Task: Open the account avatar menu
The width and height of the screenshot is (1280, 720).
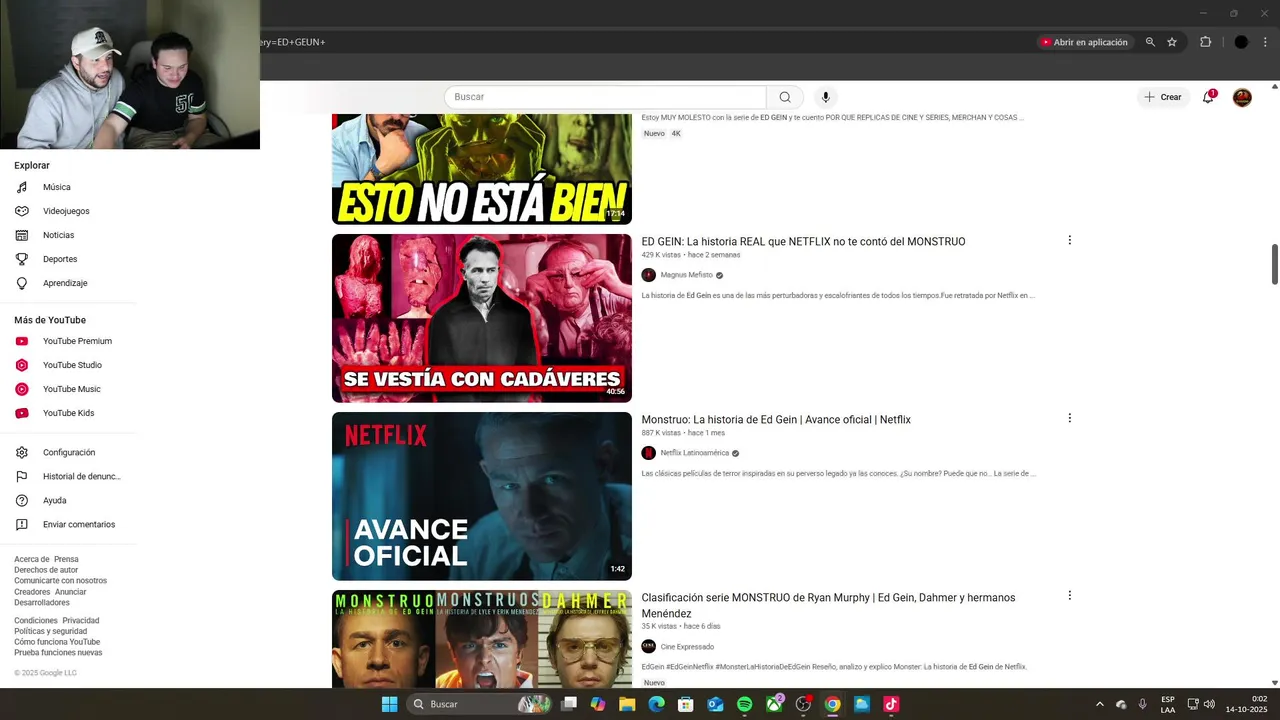Action: [1242, 97]
